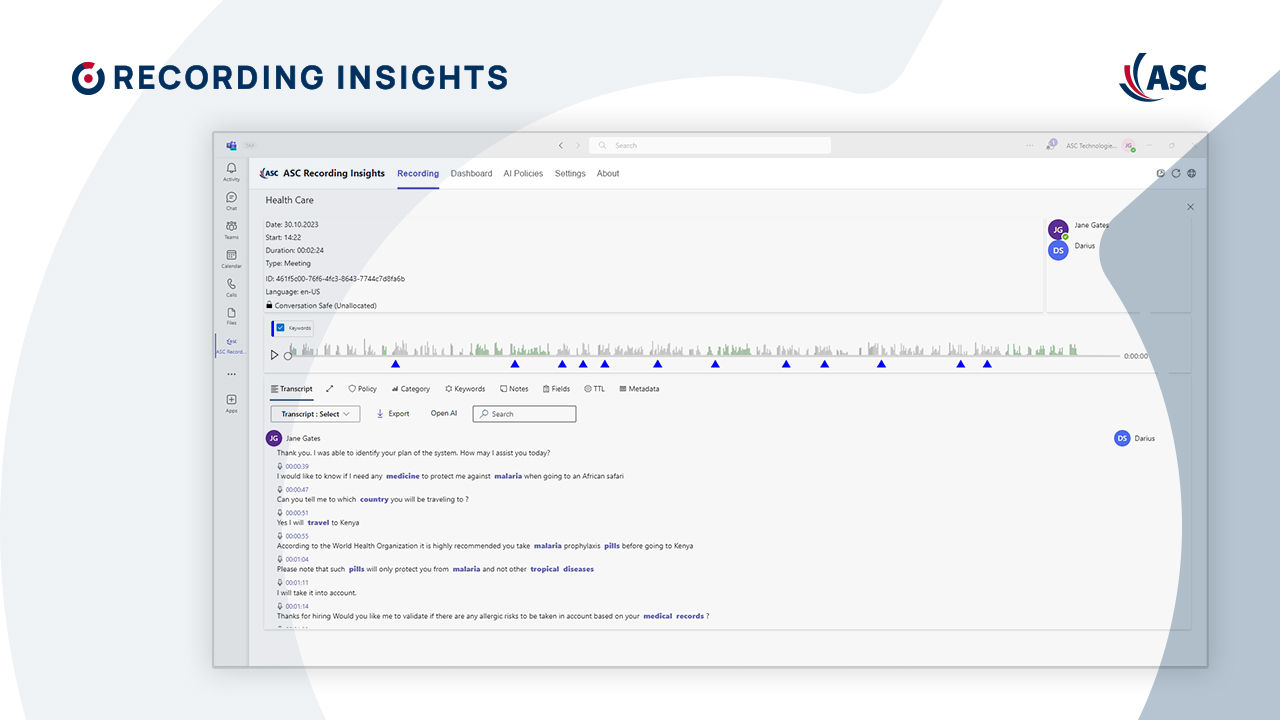The width and height of the screenshot is (1280, 720).
Task: Open Calendar in the Teams sidebar
Action: tap(231, 259)
